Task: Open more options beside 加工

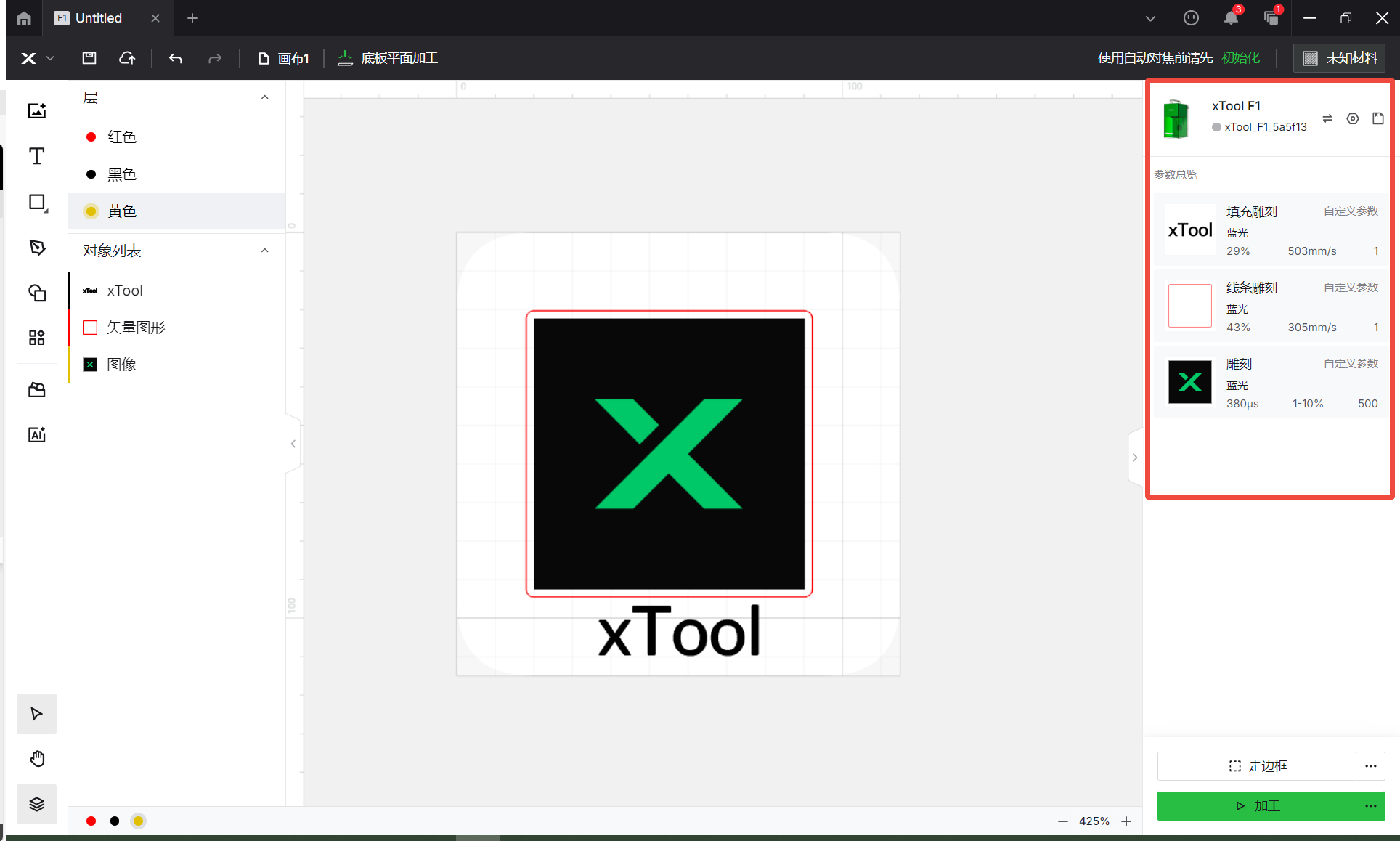Action: (1371, 806)
